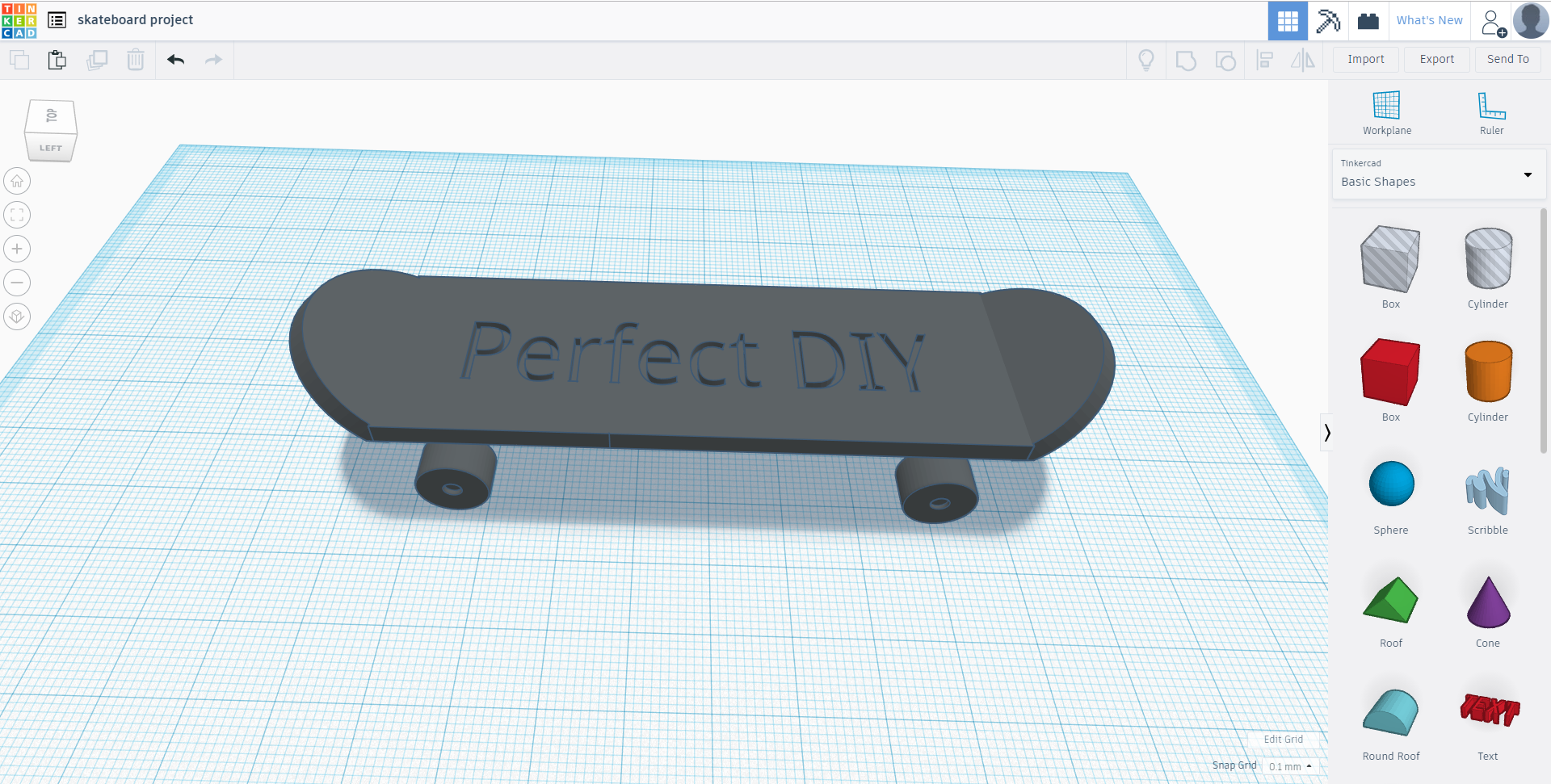The height and width of the screenshot is (784, 1551).
Task: Select the left skateboard wheel
Action: [x=455, y=476]
